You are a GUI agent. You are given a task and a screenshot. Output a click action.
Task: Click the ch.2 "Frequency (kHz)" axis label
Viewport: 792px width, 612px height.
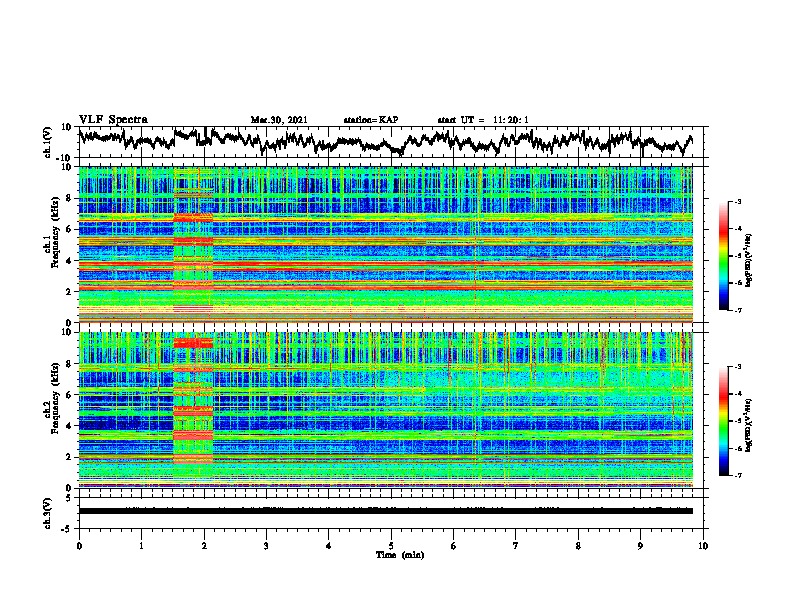[x=55, y=398]
